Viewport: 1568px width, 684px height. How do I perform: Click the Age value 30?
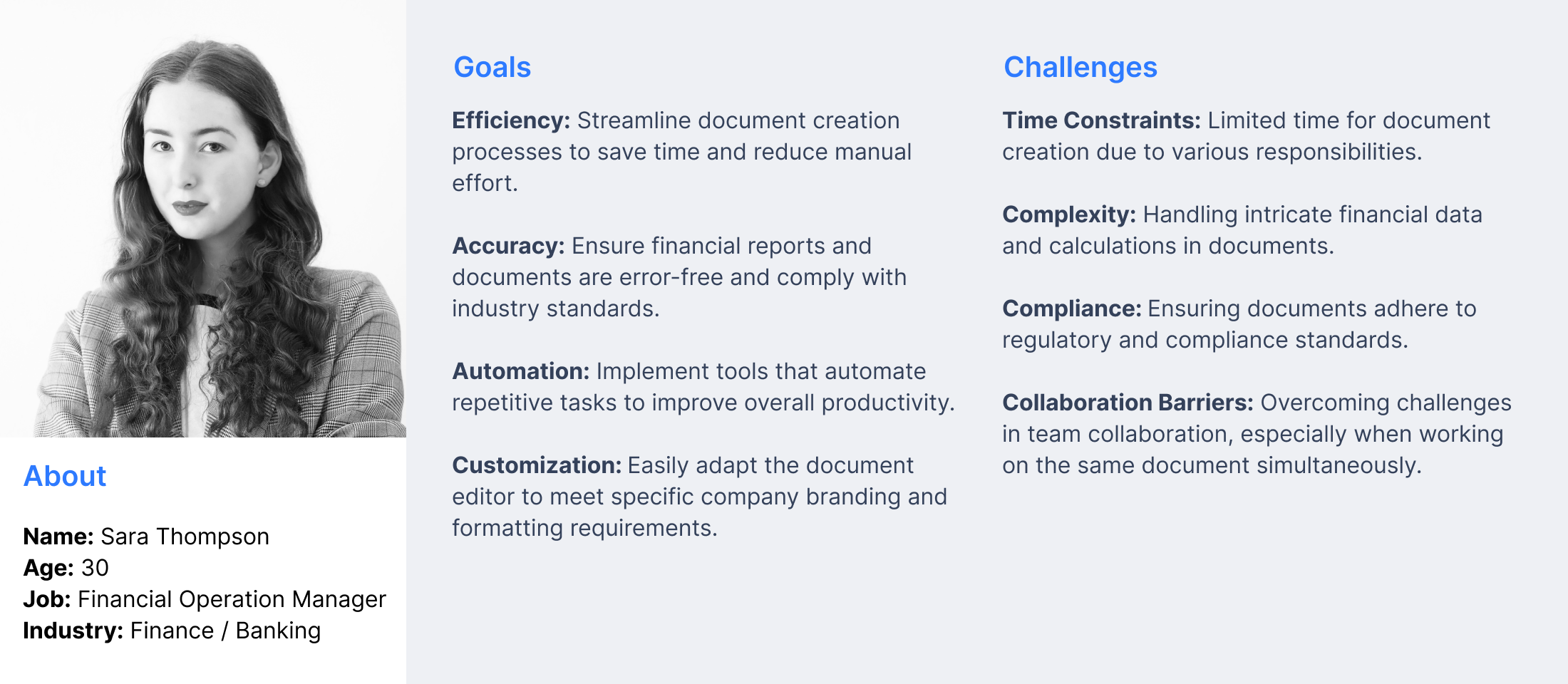[x=95, y=568]
